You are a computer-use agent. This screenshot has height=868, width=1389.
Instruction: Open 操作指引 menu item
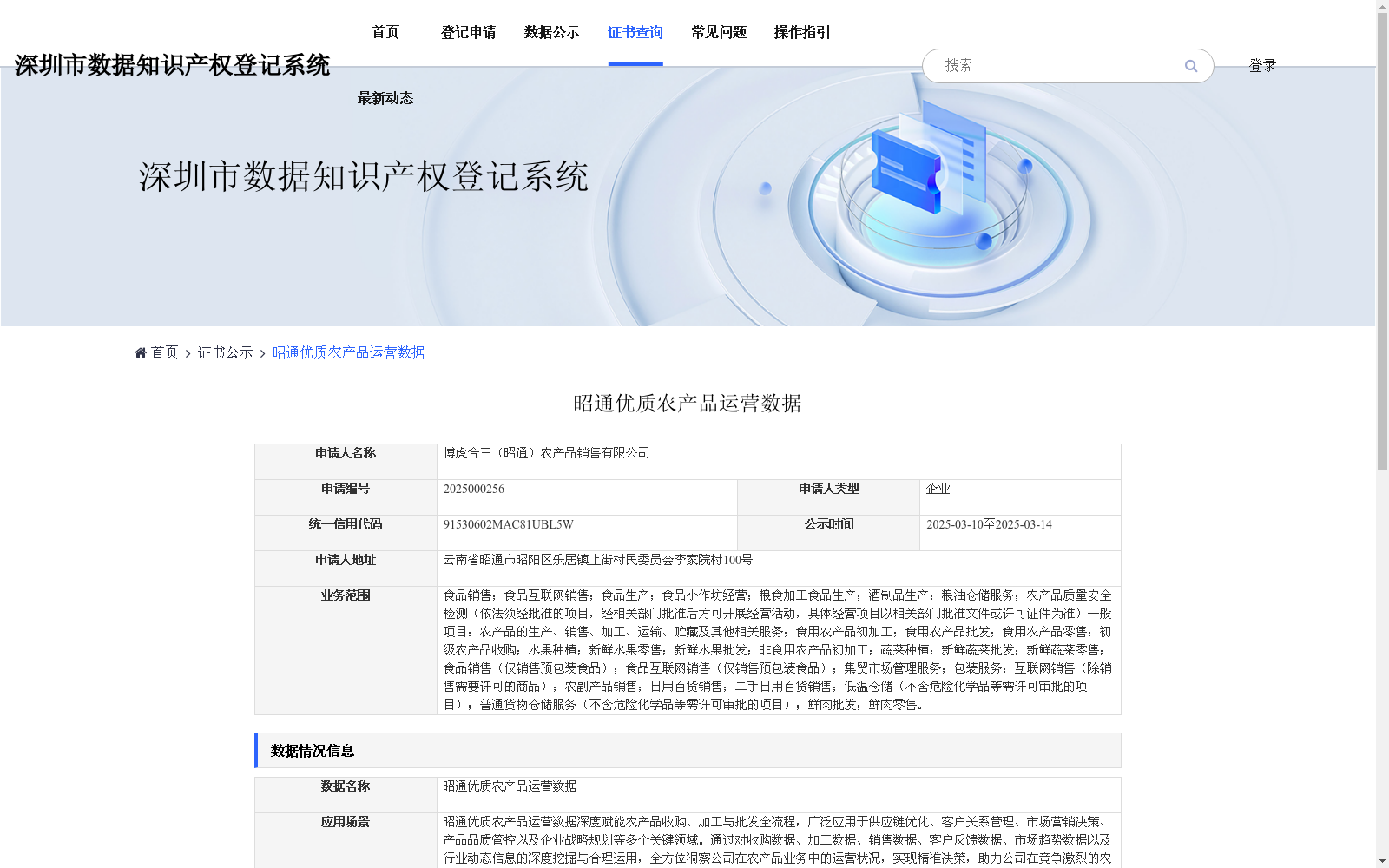802,32
